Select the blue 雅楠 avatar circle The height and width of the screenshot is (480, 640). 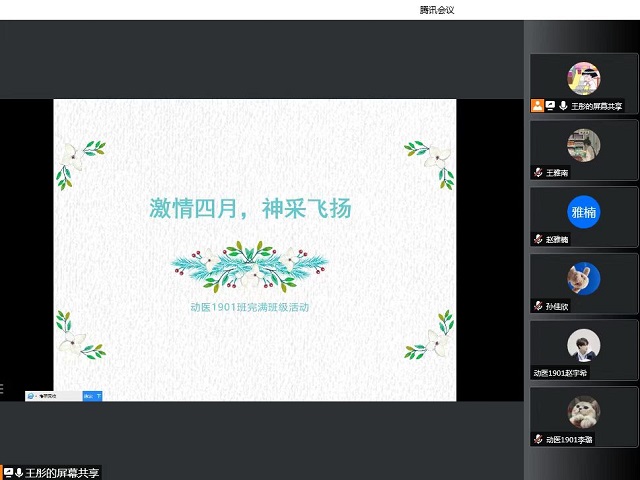click(x=584, y=212)
